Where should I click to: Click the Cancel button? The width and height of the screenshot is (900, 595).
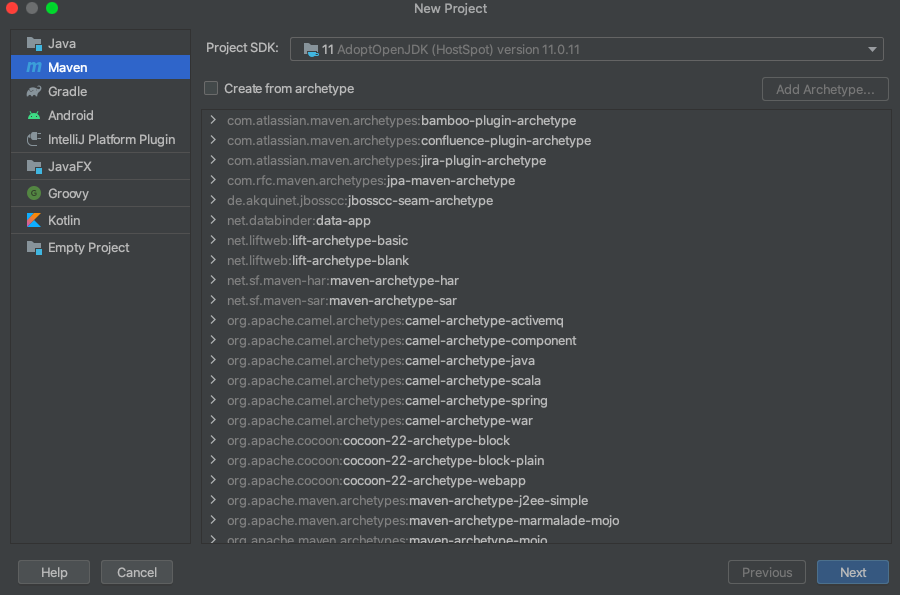137,572
